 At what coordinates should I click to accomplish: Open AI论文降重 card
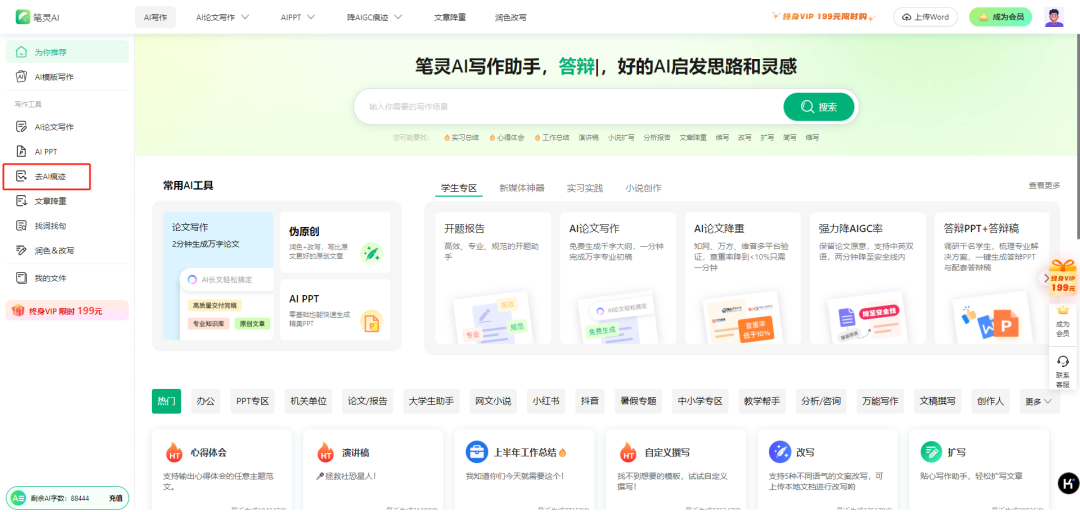[742, 278]
